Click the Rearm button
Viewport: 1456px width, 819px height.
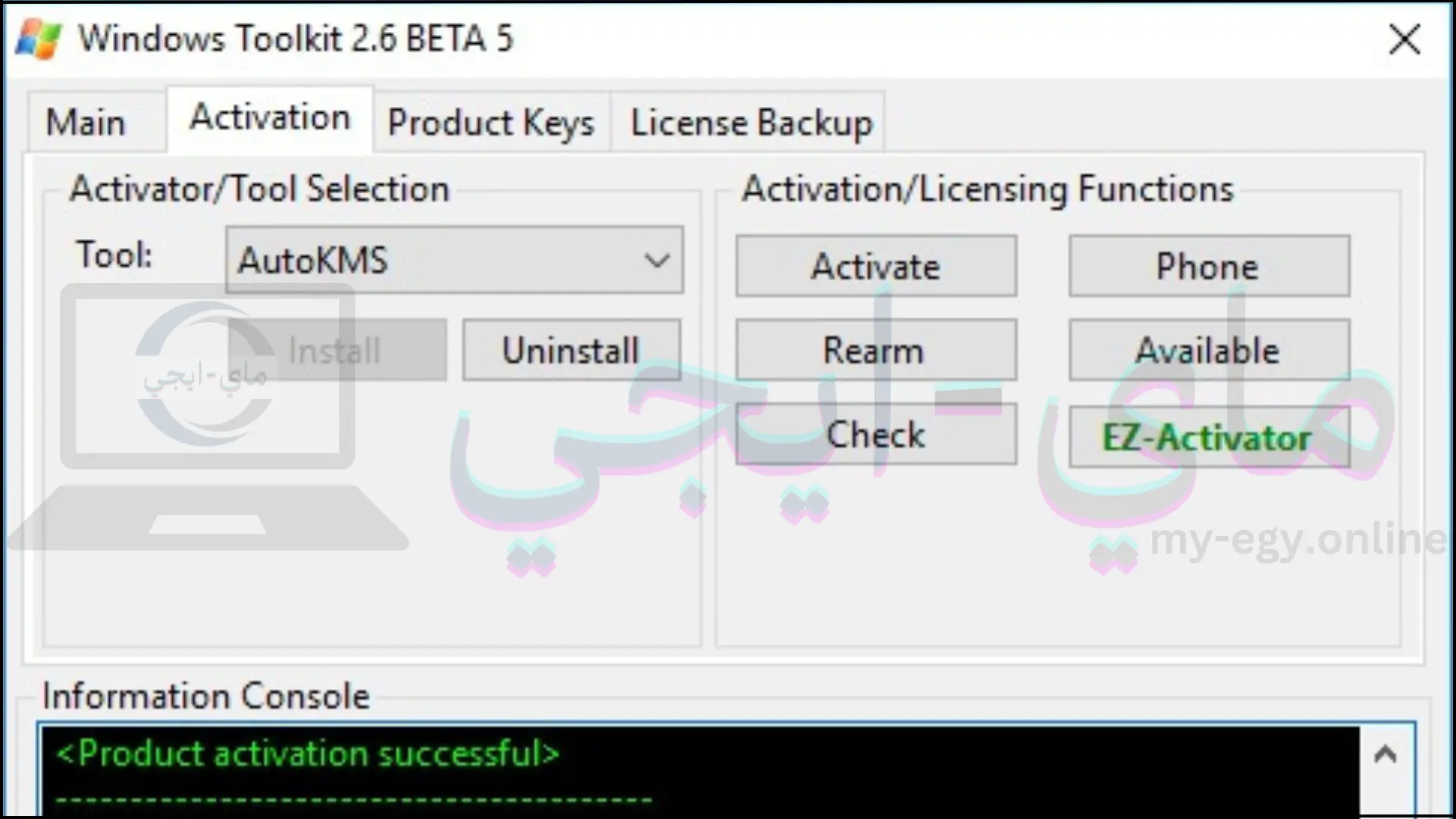point(874,349)
